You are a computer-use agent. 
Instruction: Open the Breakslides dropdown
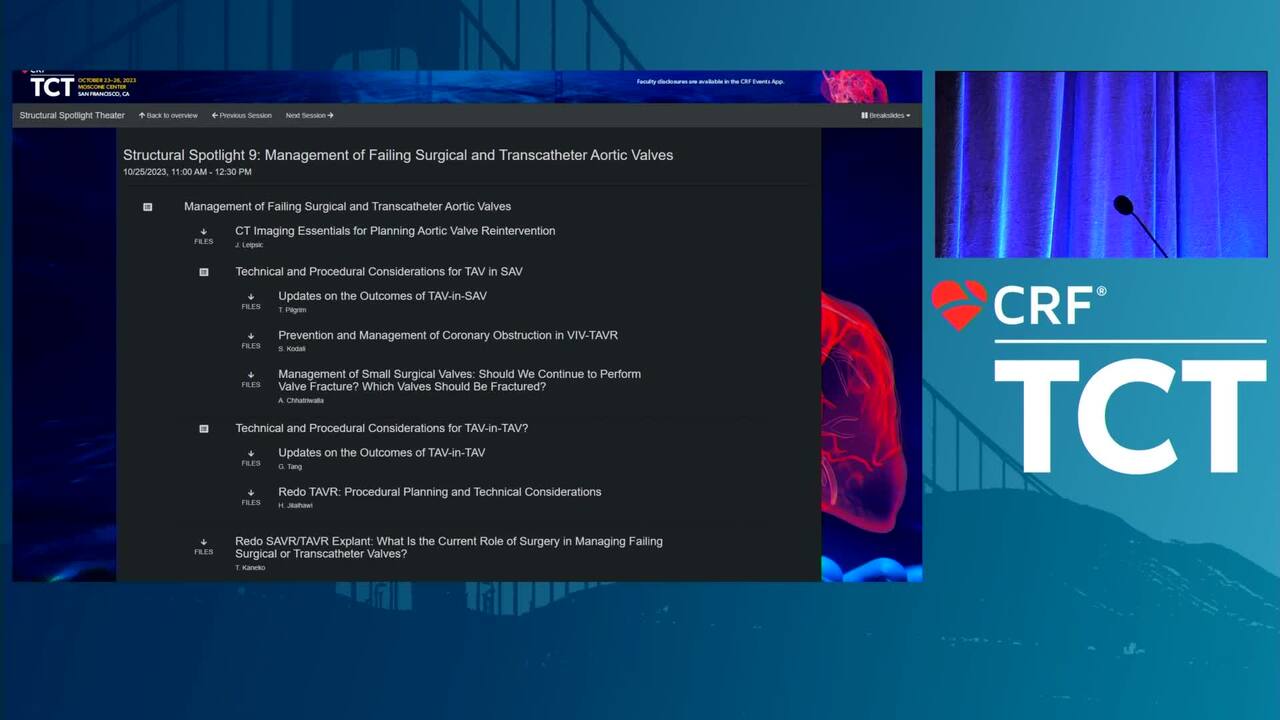[x=886, y=116]
